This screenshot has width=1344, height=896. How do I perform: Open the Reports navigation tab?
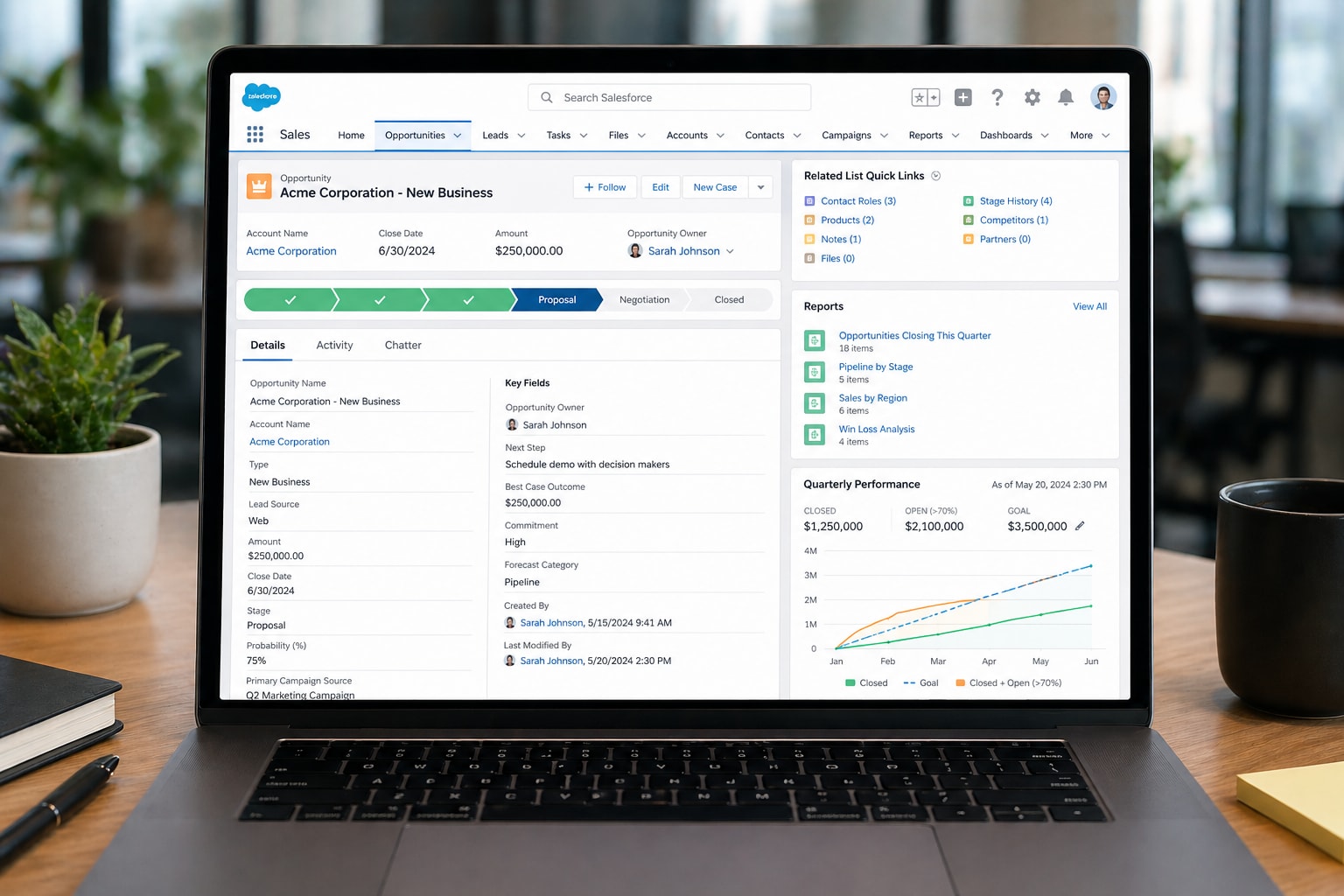pyautogui.click(x=926, y=136)
